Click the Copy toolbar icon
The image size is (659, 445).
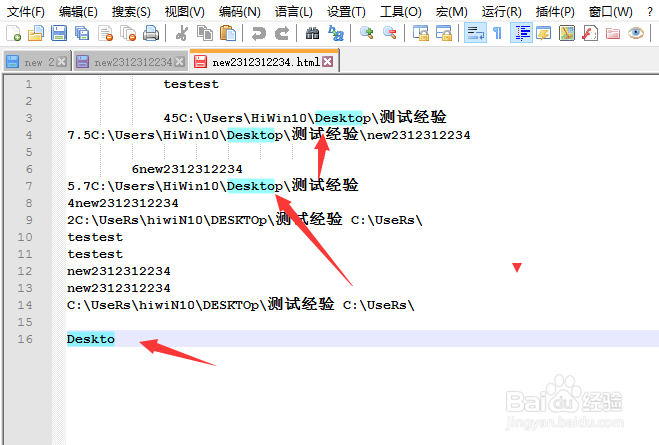click(x=205, y=33)
